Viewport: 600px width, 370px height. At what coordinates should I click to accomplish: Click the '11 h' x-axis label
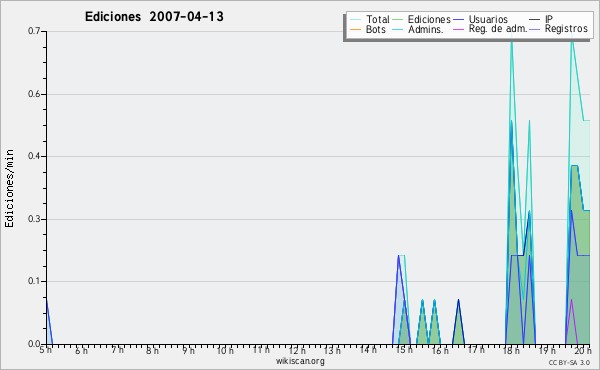click(261, 350)
